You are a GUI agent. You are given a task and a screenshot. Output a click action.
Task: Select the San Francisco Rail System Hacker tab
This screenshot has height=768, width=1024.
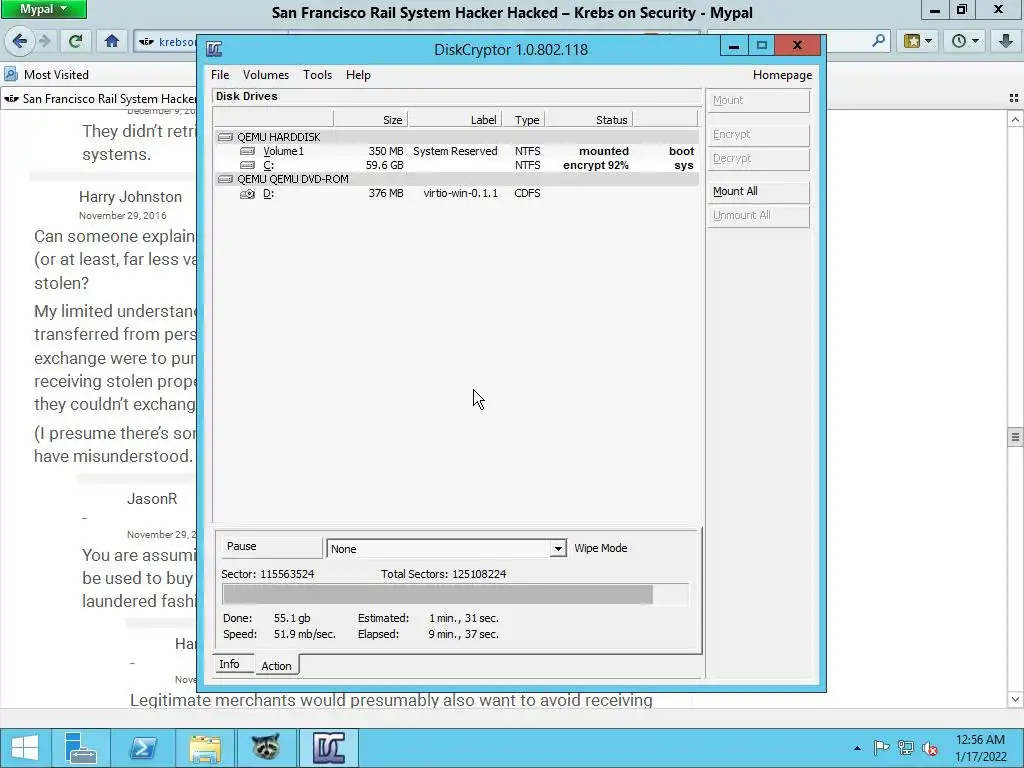[99, 99]
